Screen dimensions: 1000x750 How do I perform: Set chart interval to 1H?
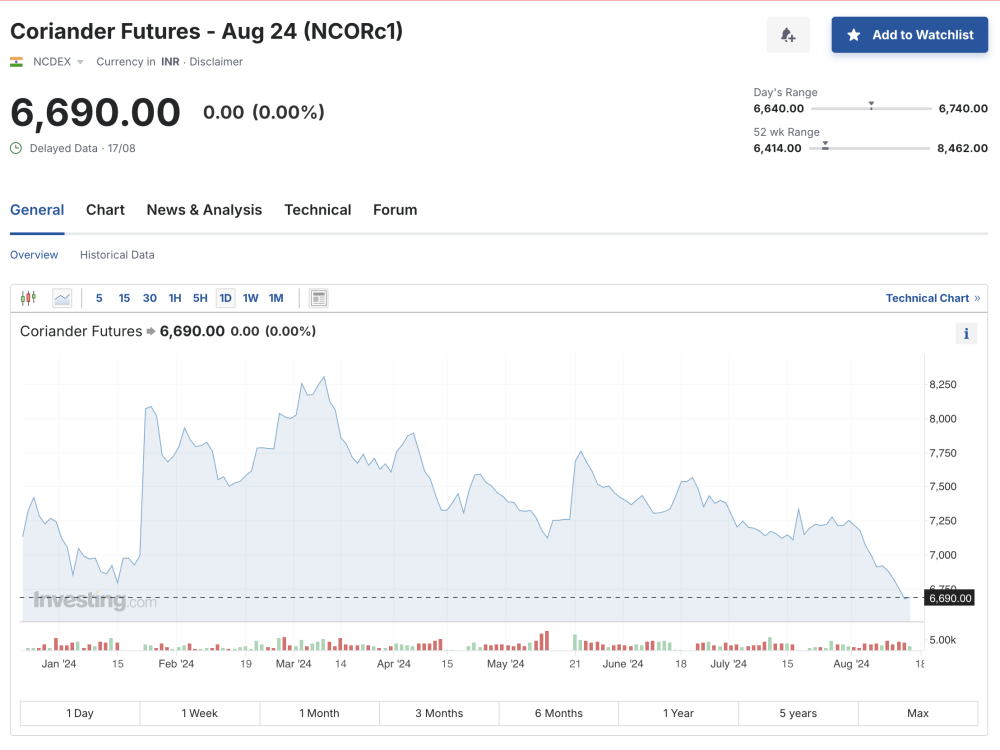tap(175, 298)
